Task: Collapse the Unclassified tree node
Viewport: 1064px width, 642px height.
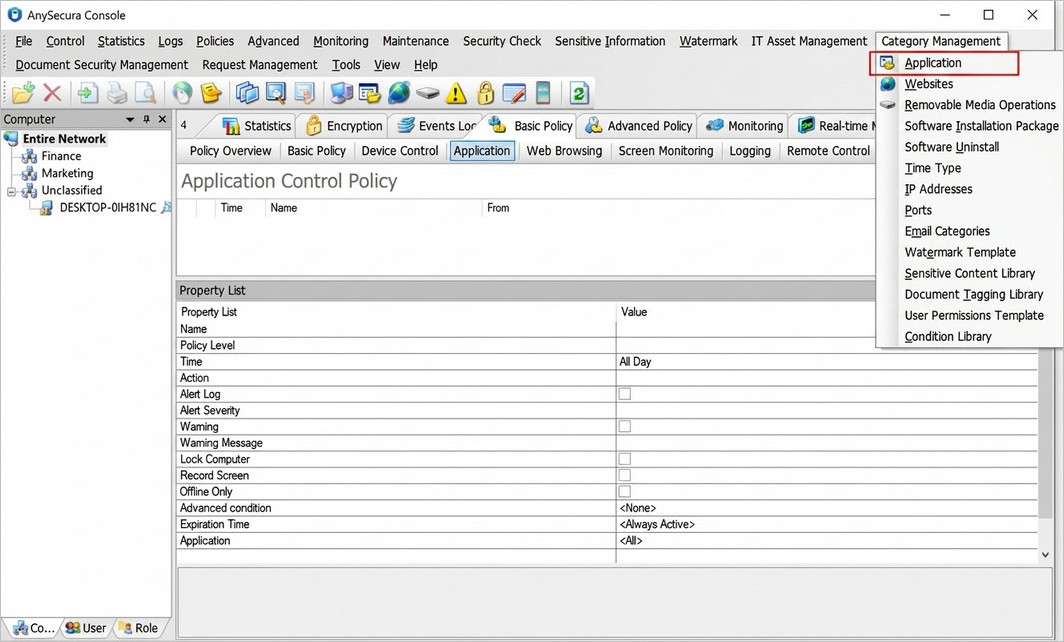Action: (11, 192)
